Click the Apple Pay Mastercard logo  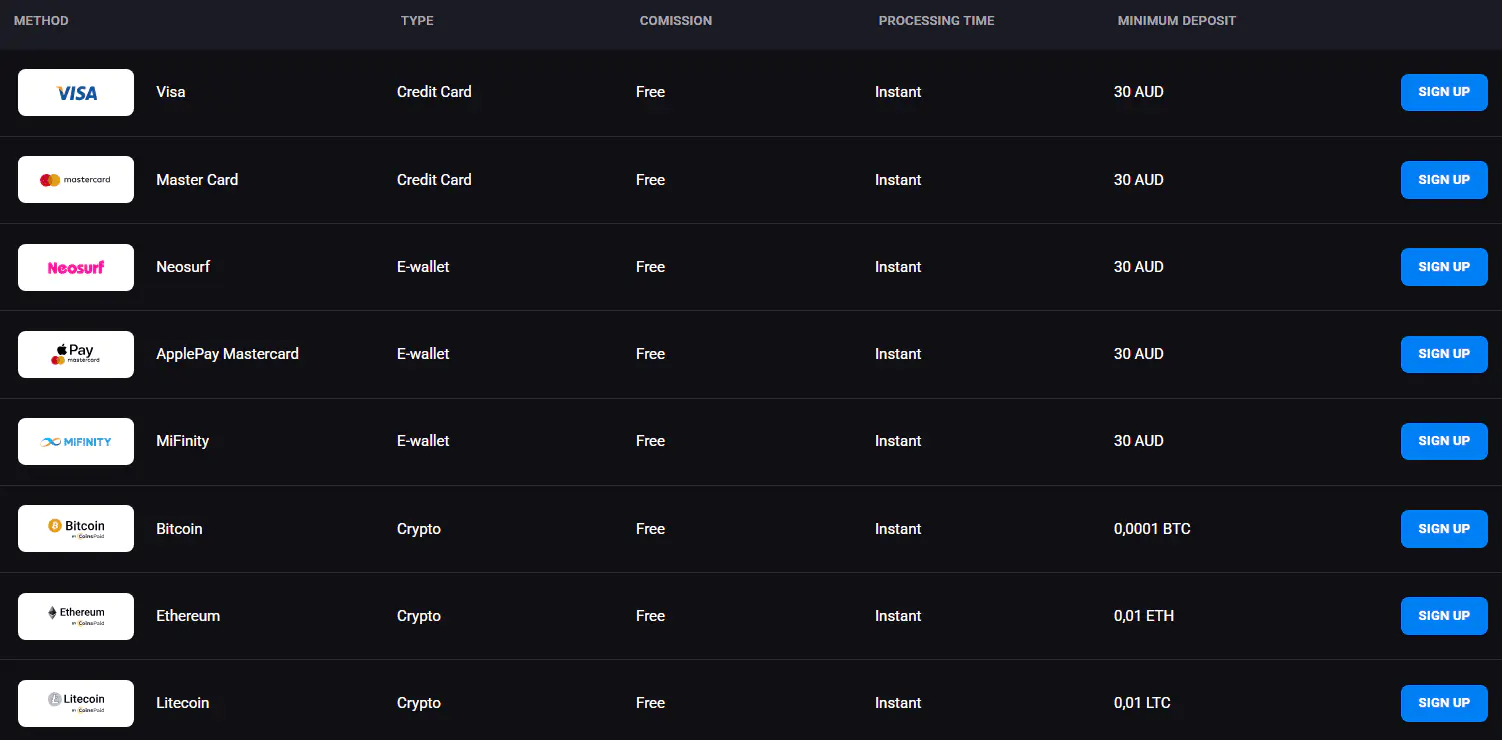coord(76,354)
